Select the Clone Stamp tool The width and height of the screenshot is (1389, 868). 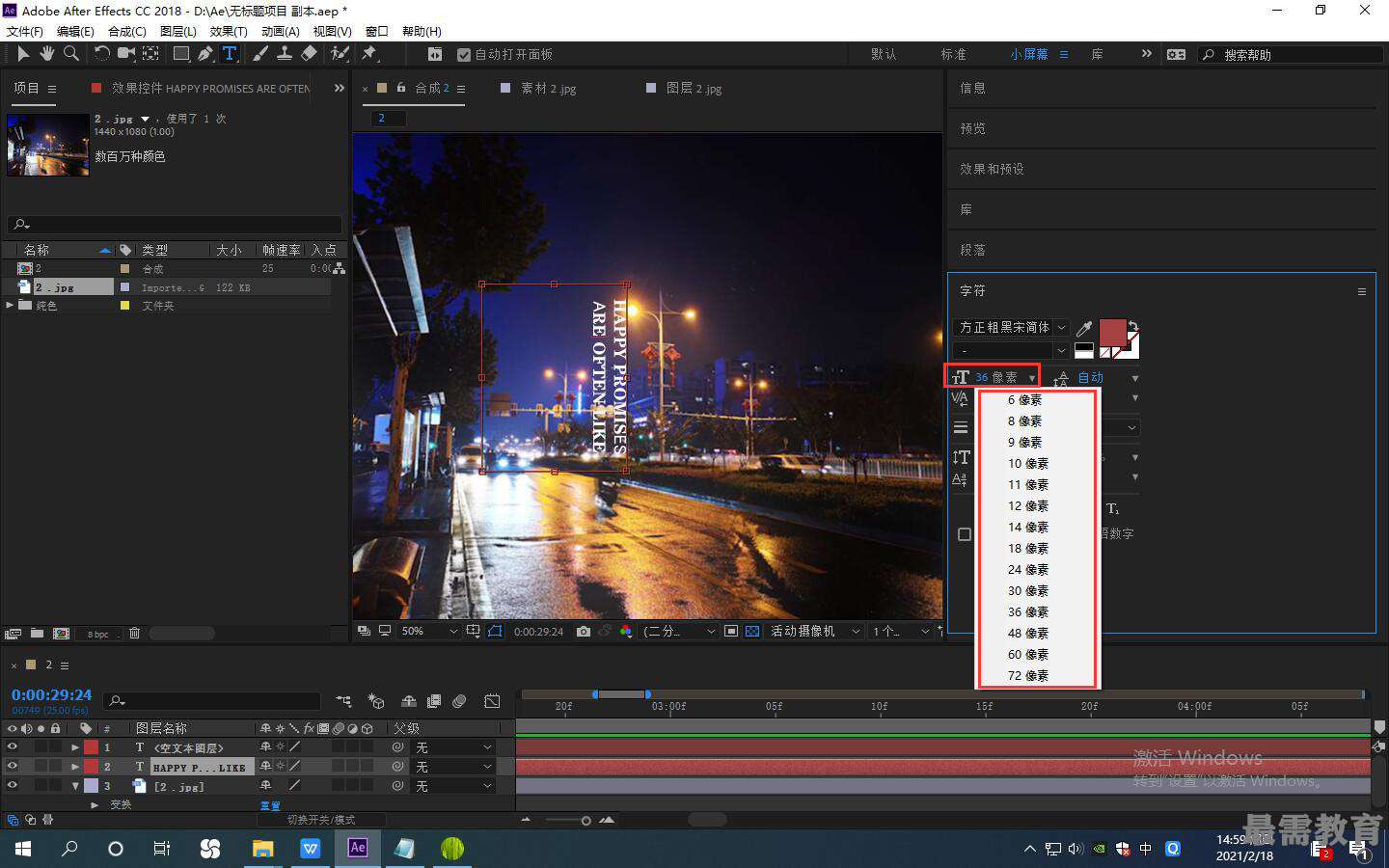click(x=285, y=54)
